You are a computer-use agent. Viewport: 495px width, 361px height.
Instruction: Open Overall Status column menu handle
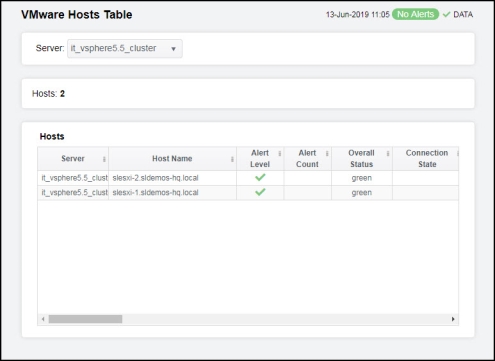(388, 153)
